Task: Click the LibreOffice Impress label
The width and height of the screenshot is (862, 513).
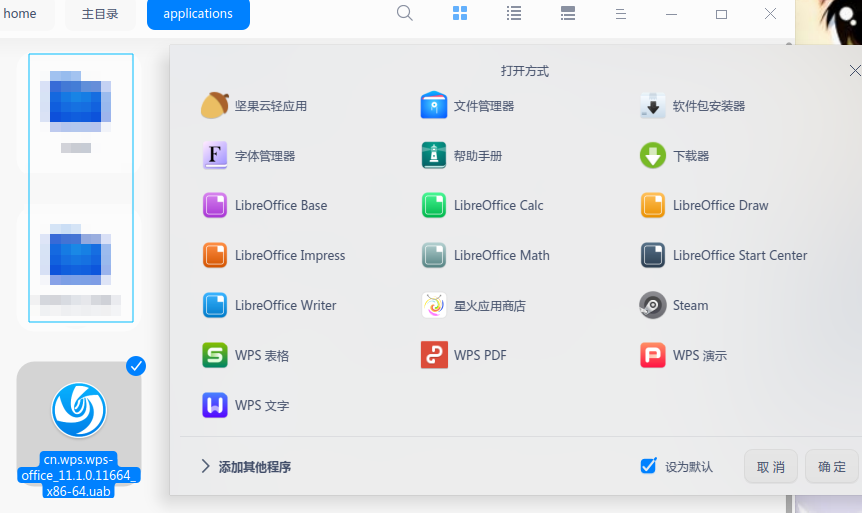Action: coord(290,256)
